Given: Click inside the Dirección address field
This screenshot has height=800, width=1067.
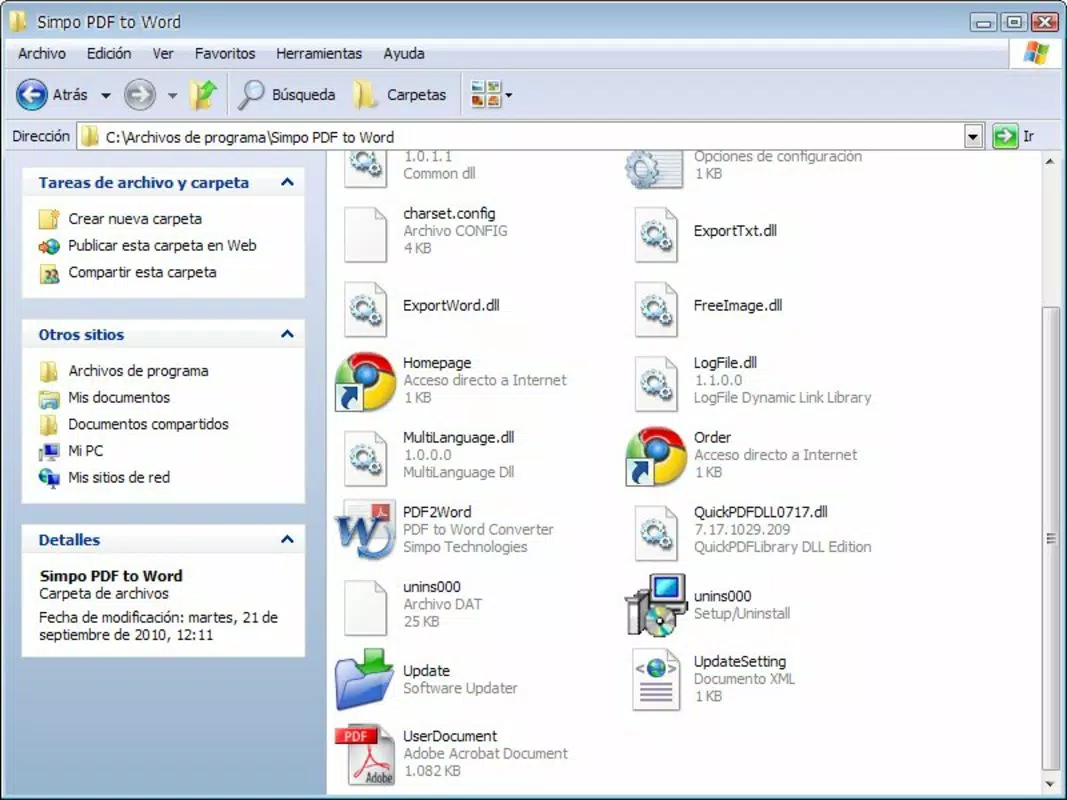Looking at the screenshot, I should point(521,137).
